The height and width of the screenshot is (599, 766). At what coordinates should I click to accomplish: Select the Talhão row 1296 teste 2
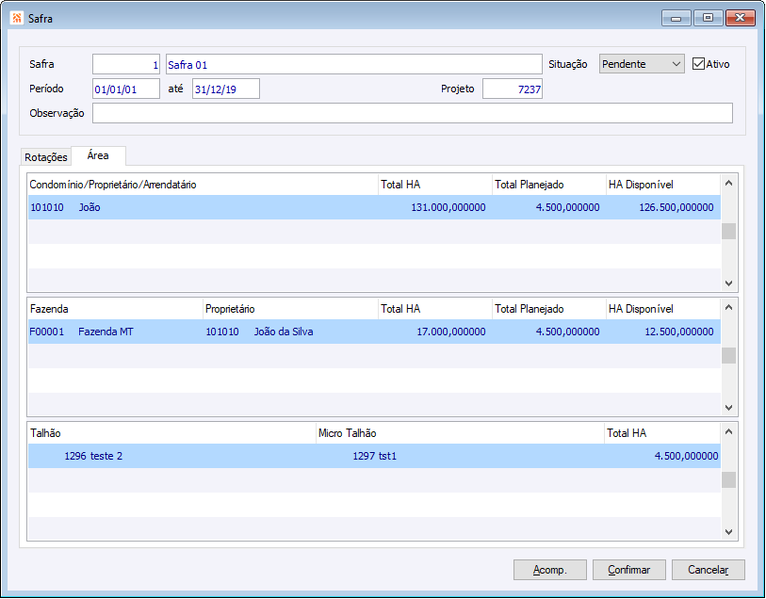tap(374, 456)
